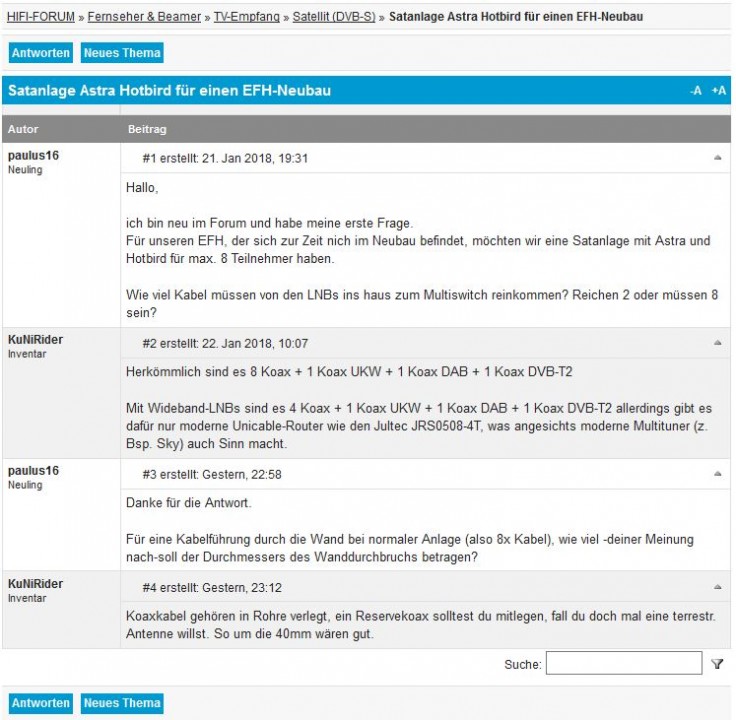Decrease font size with -A
Screen dimensions: 736x720
[x=696, y=91]
